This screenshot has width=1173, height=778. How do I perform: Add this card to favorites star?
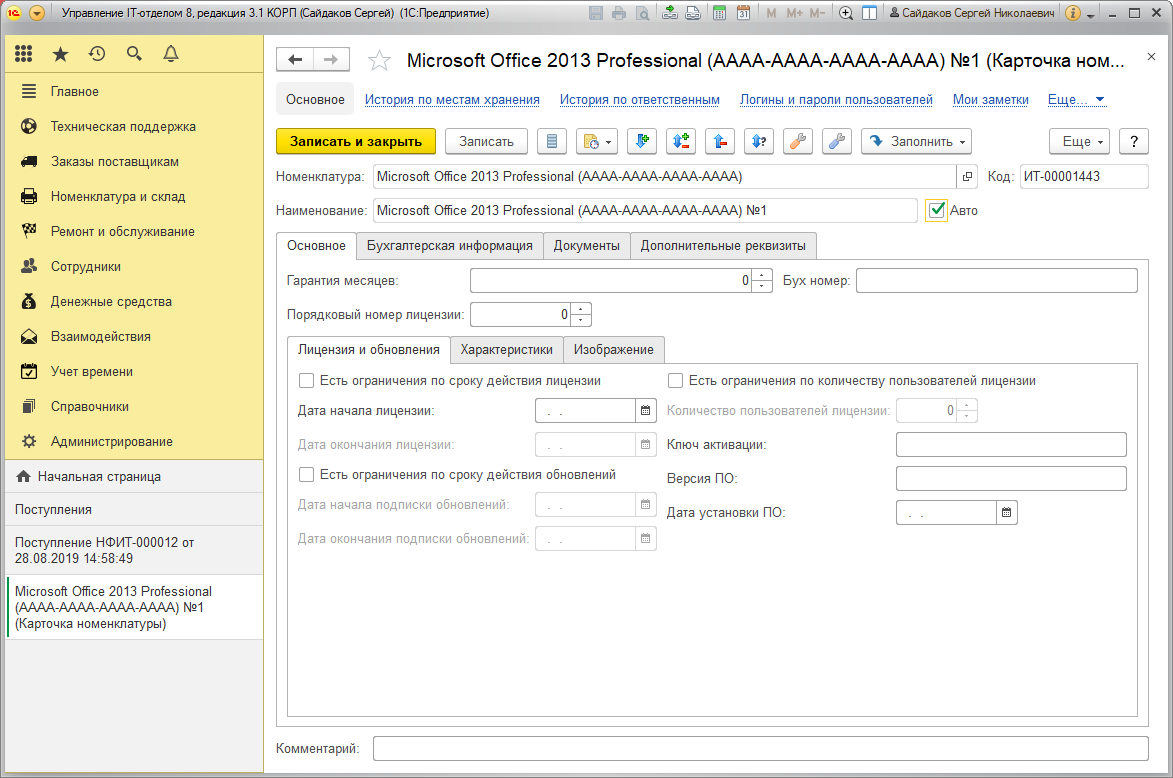(x=379, y=61)
